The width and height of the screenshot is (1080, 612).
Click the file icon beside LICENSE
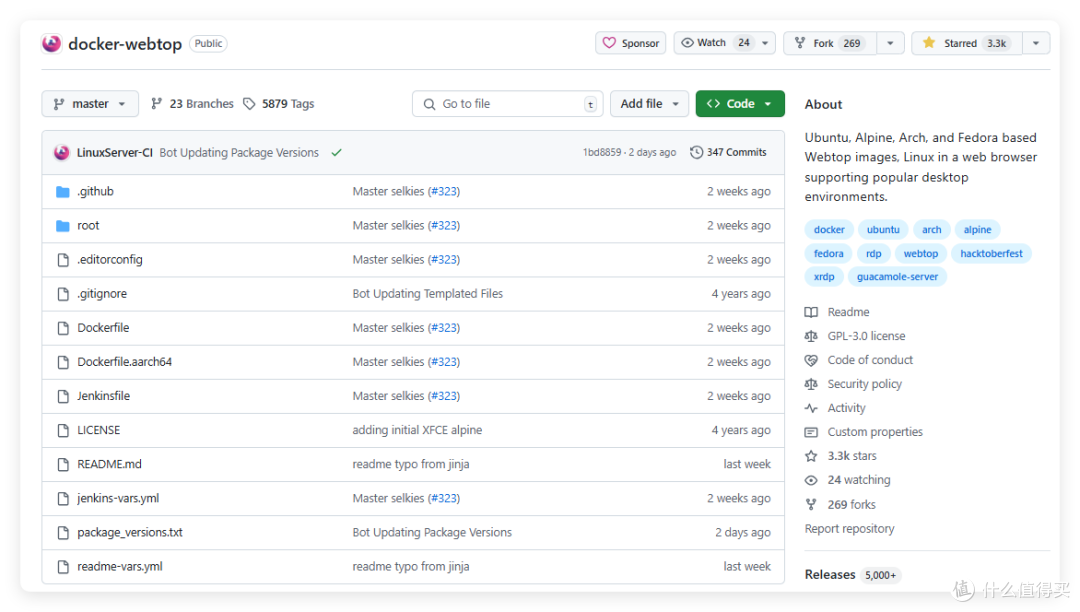(x=63, y=430)
